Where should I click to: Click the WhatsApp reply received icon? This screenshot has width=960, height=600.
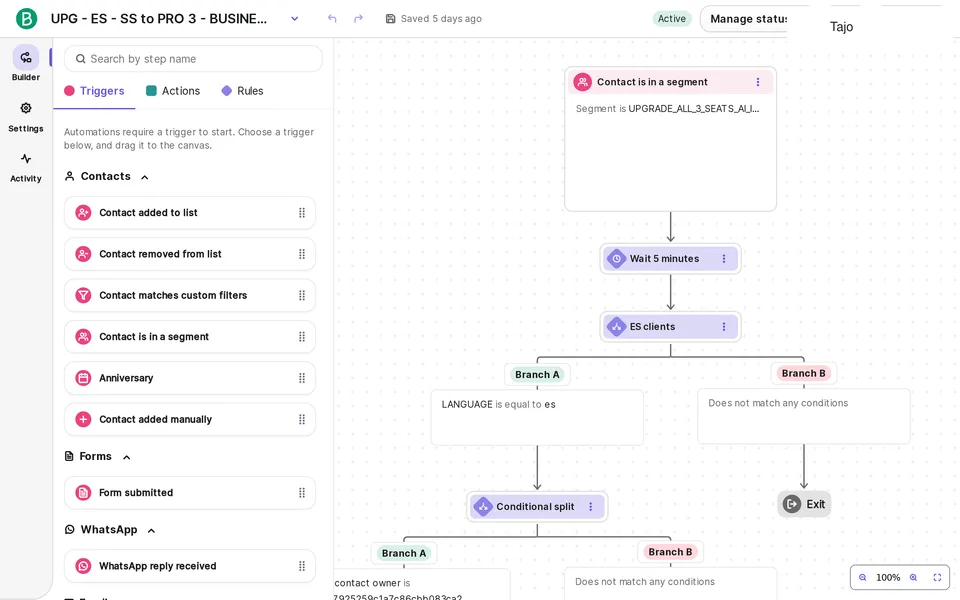83,566
